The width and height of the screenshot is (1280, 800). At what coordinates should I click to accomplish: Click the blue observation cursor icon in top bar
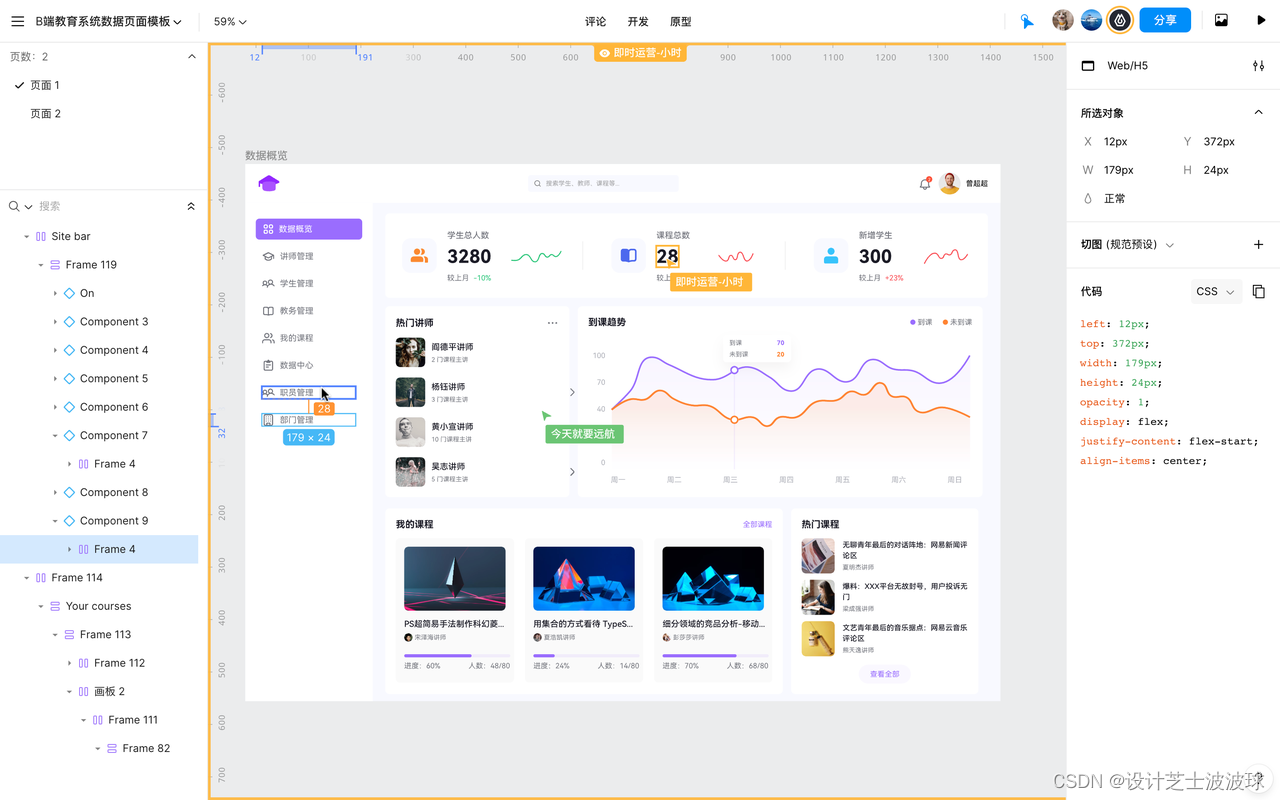click(x=1027, y=21)
